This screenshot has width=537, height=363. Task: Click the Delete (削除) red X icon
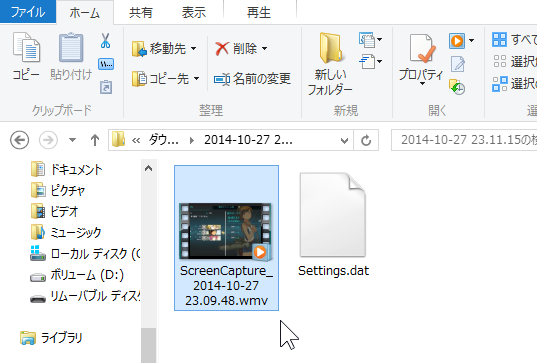[x=222, y=49]
